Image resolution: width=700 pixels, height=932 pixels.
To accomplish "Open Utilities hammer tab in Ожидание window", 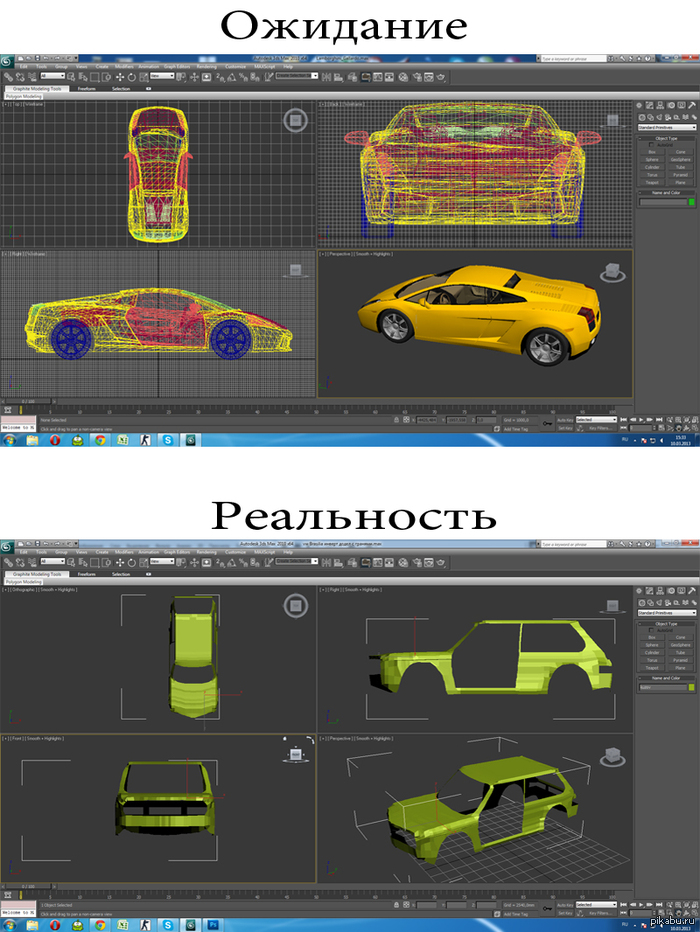I will 692,105.
